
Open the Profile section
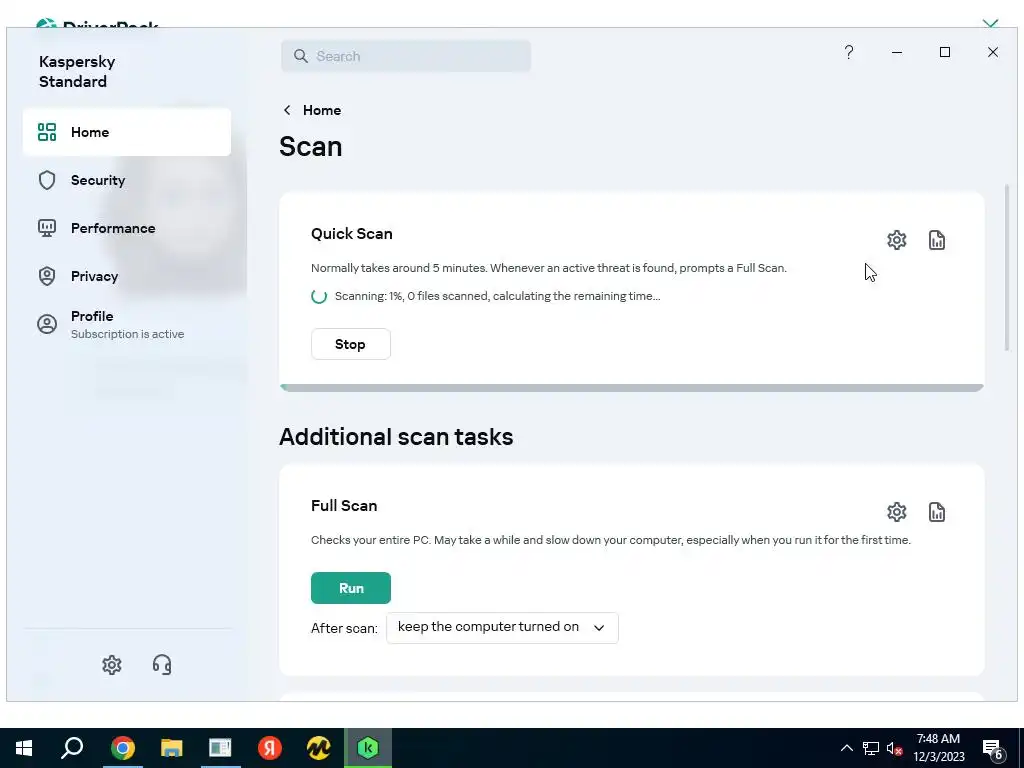pyautogui.click(x=127, y=325)
